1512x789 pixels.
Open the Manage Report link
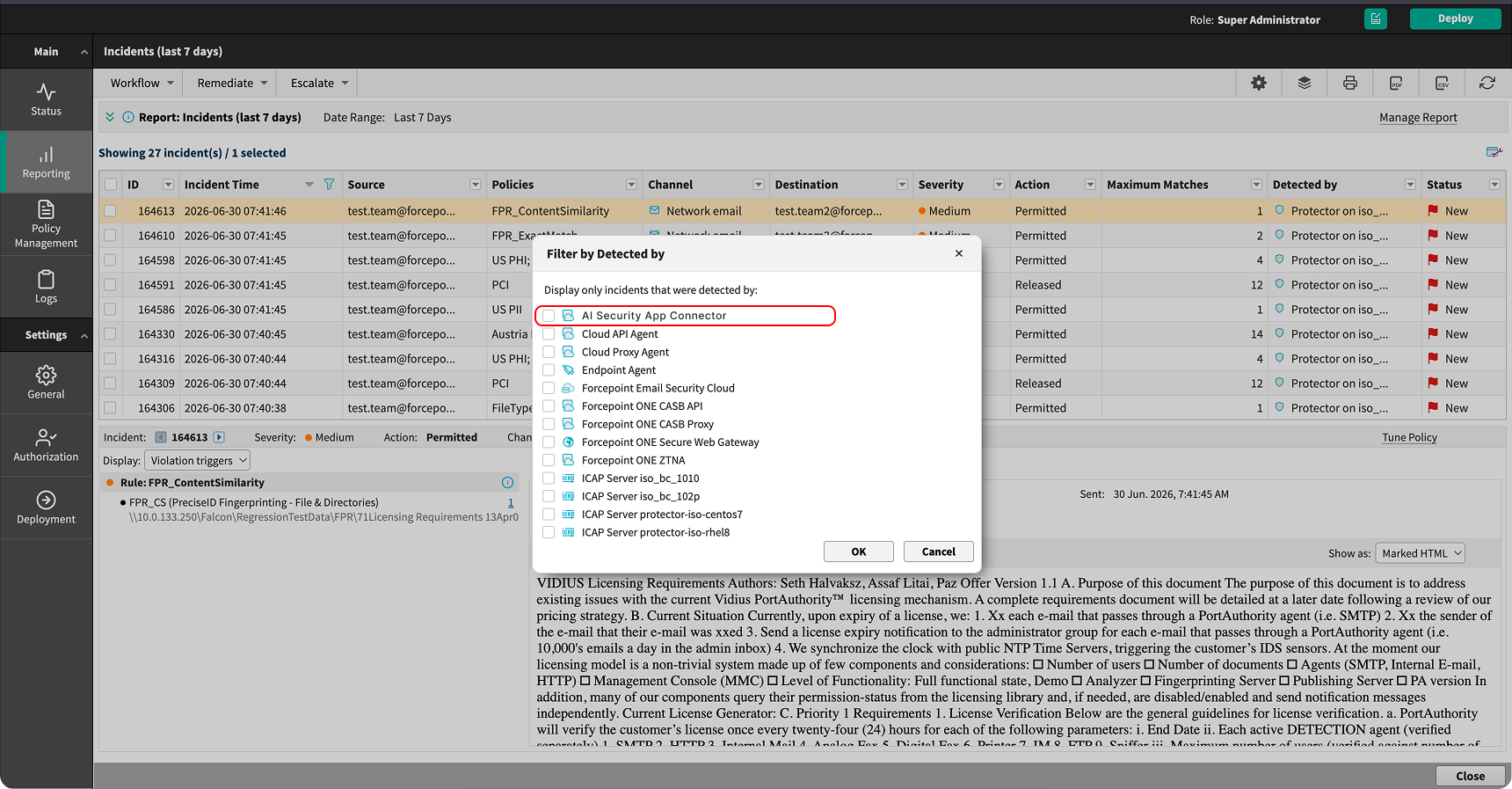[1418, 118]
